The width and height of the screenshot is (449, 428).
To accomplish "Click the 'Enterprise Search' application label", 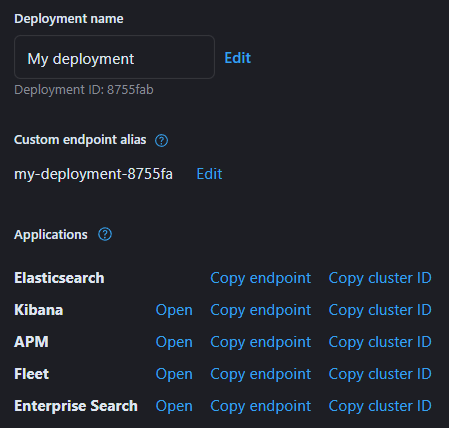I will 76,406.
